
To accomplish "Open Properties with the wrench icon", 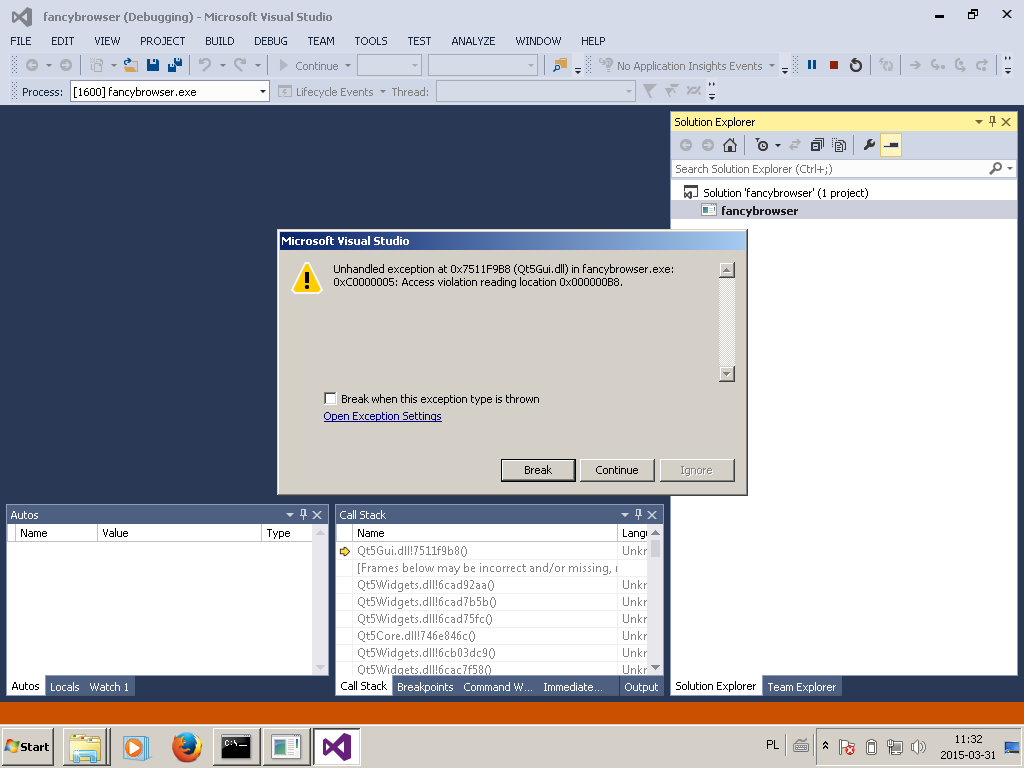I will [869, 145].
